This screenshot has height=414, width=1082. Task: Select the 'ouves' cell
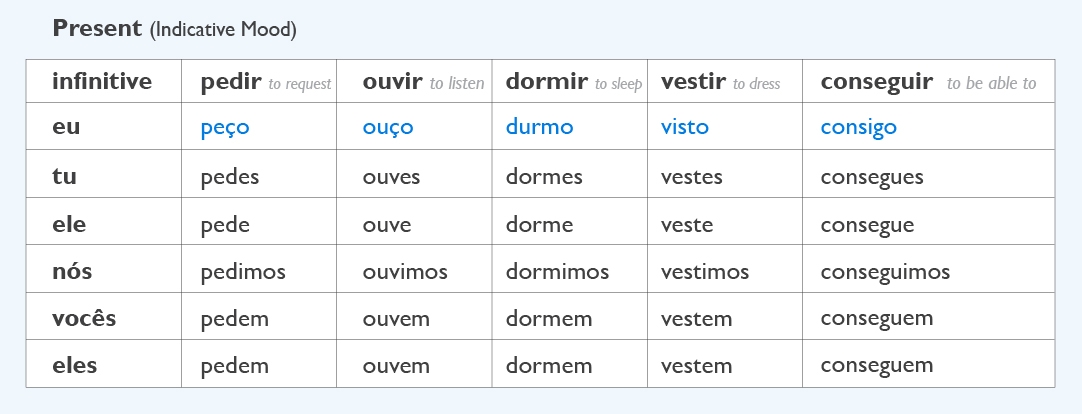tap(391, 177)
